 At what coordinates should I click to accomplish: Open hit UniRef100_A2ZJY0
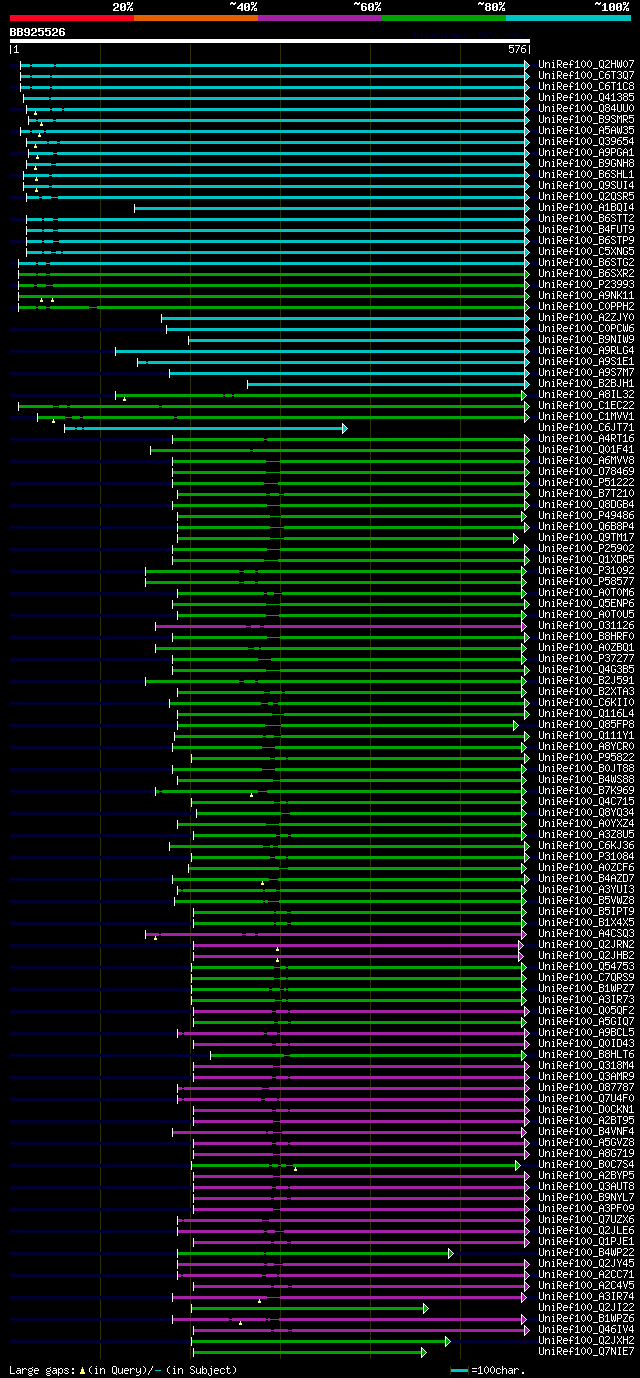click(x=586, y=317)
